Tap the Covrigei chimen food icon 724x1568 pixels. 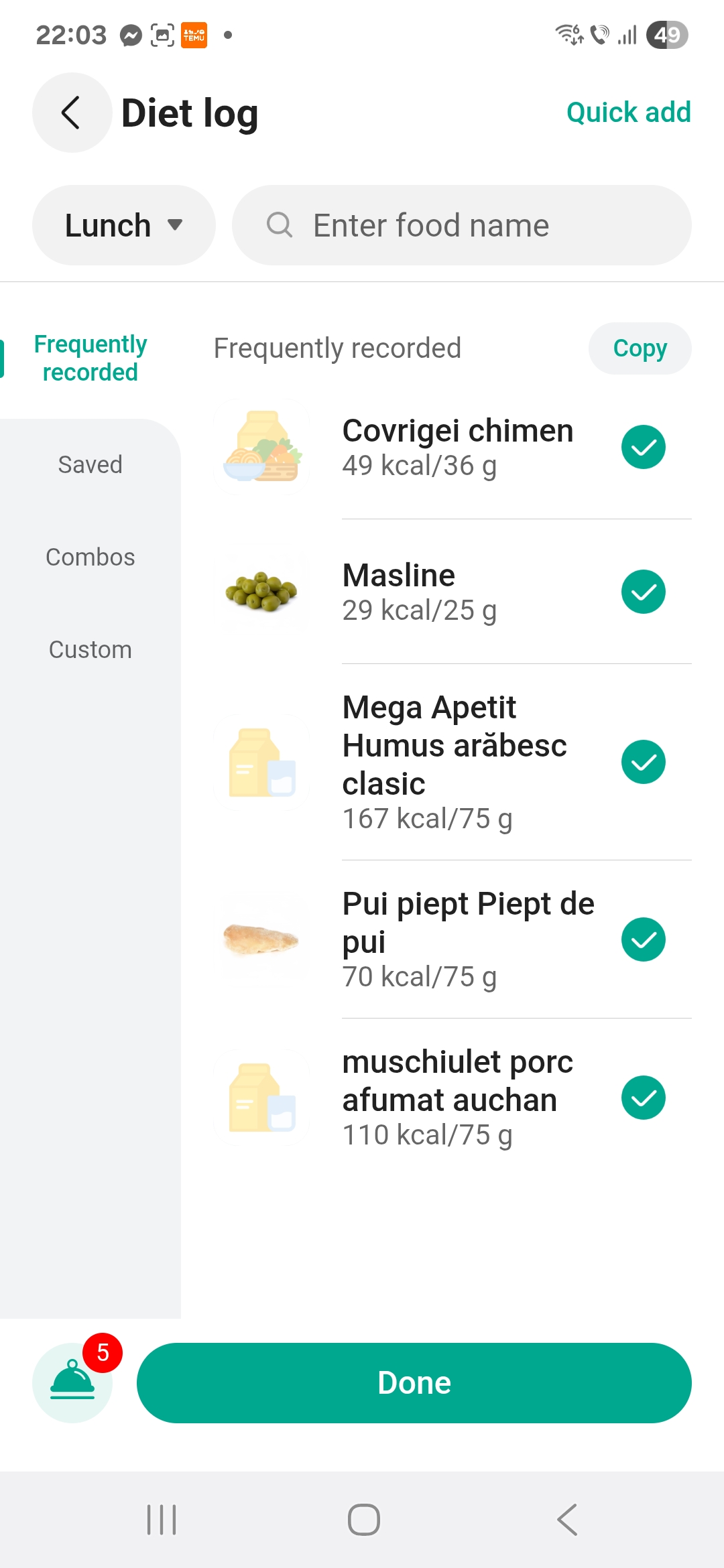[x=261, y=447]
